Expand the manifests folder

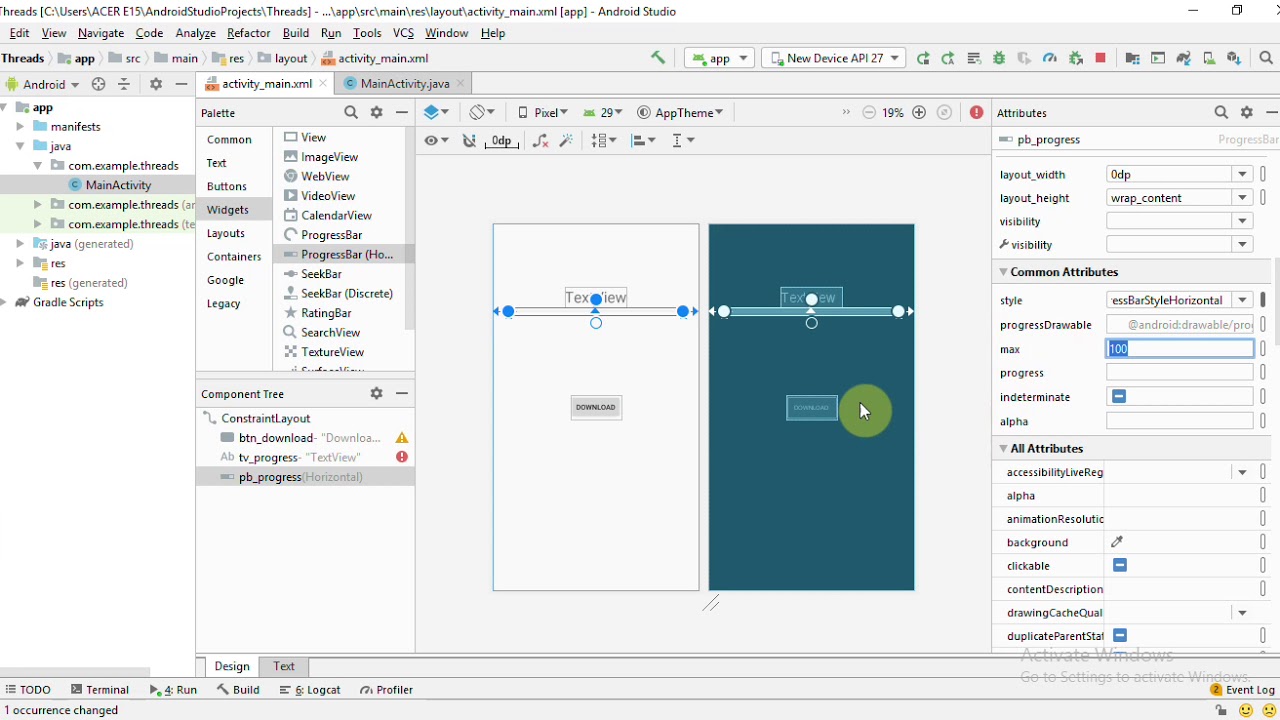[x=20, y=127]
